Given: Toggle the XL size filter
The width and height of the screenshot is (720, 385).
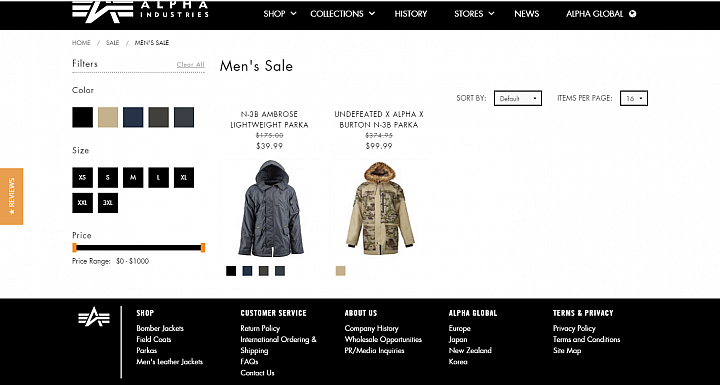Looking at the screenshot, I should click(184, 177).
